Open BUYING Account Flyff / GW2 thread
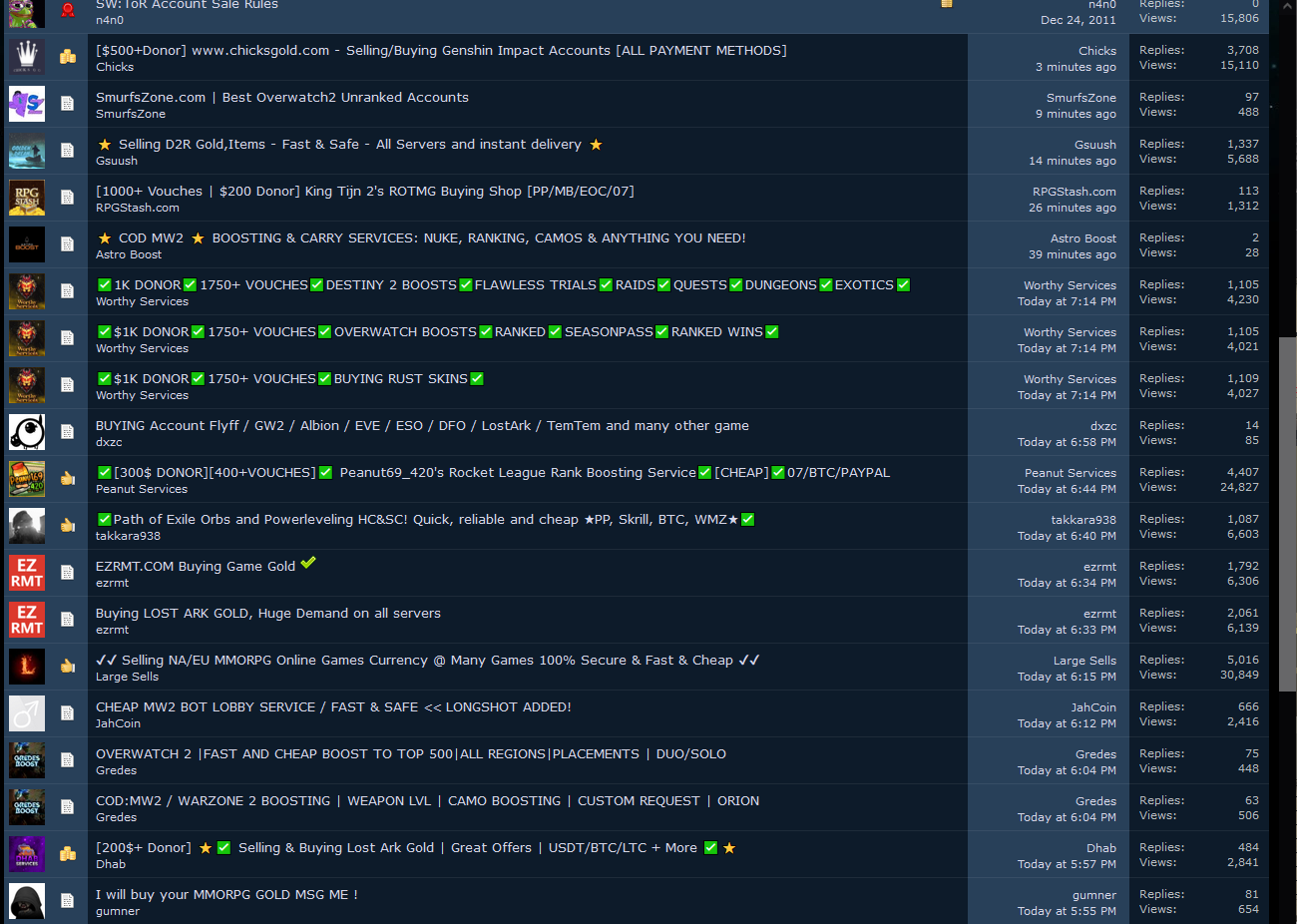1297x924 pixels. coord(422,425)
